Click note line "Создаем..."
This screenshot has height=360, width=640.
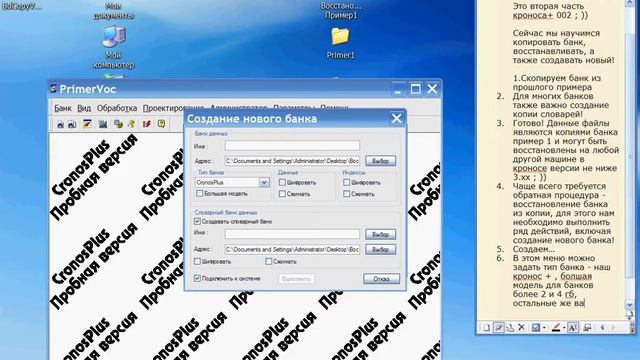533,249
